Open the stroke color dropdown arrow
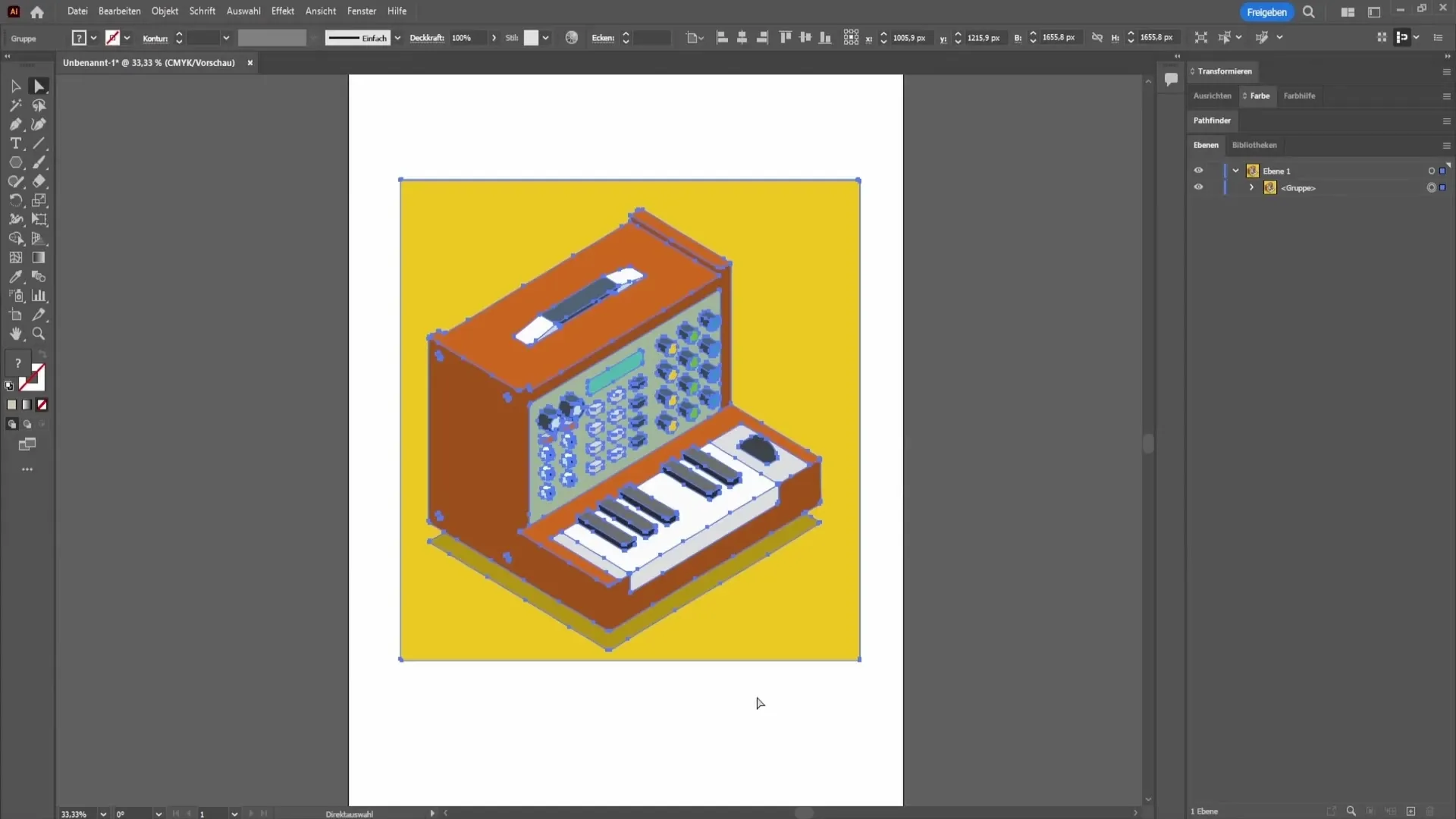The width and height of the screenshot is (1456, 819). point(127,38)
